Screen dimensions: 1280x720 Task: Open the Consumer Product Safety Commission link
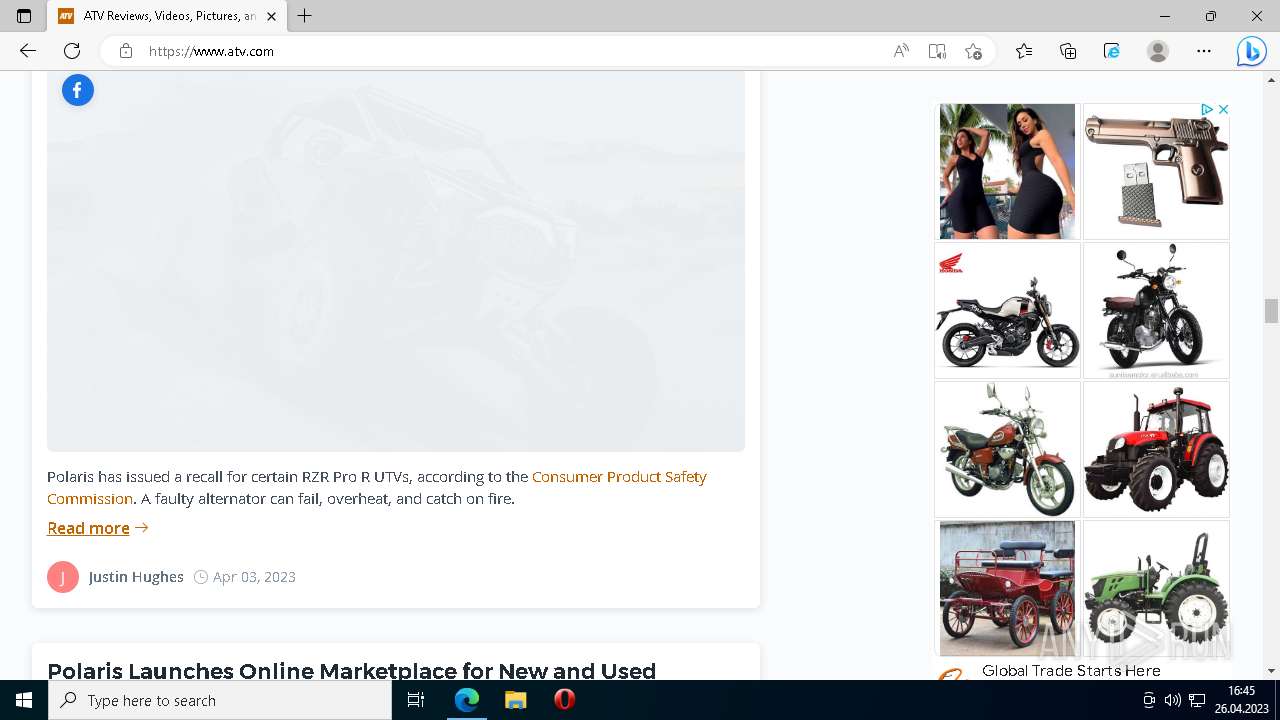click(x=377, y=487)
